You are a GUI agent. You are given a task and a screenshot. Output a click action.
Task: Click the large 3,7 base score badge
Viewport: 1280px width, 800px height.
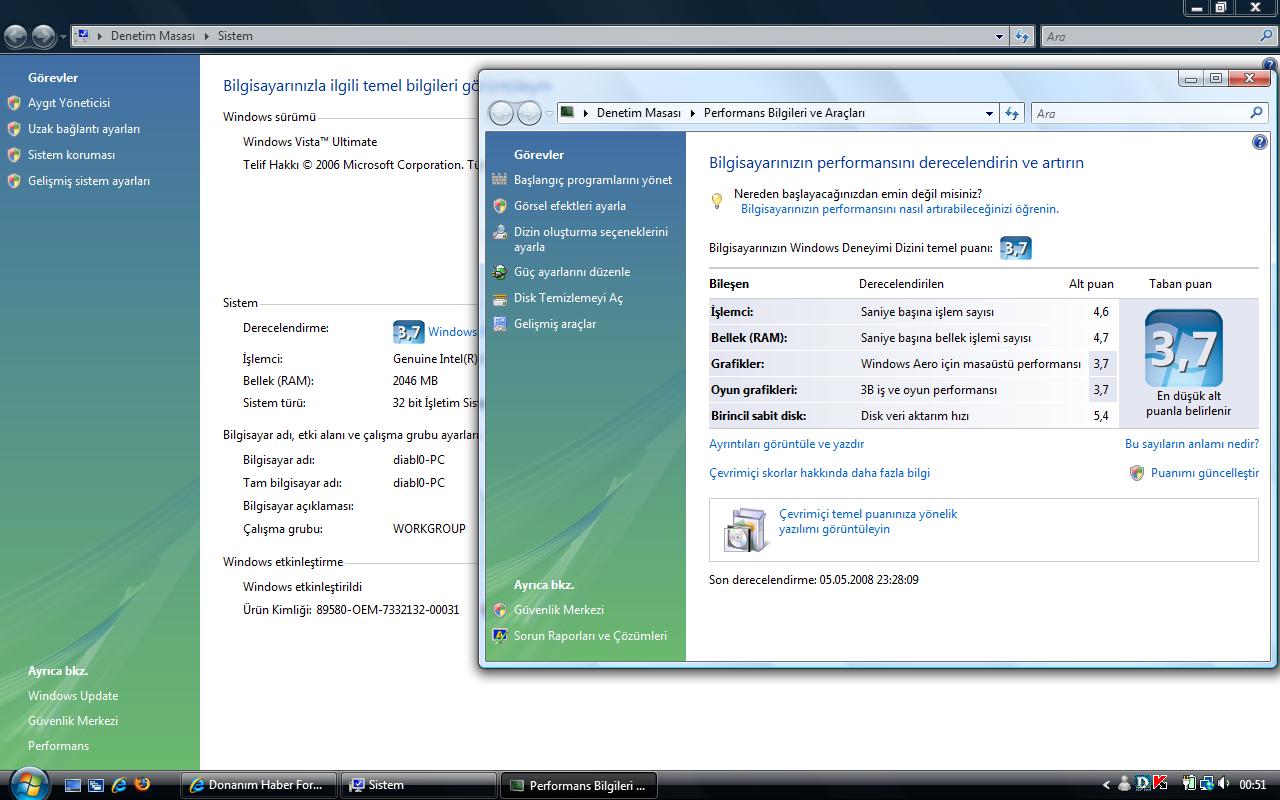[x=1183, y=348]
